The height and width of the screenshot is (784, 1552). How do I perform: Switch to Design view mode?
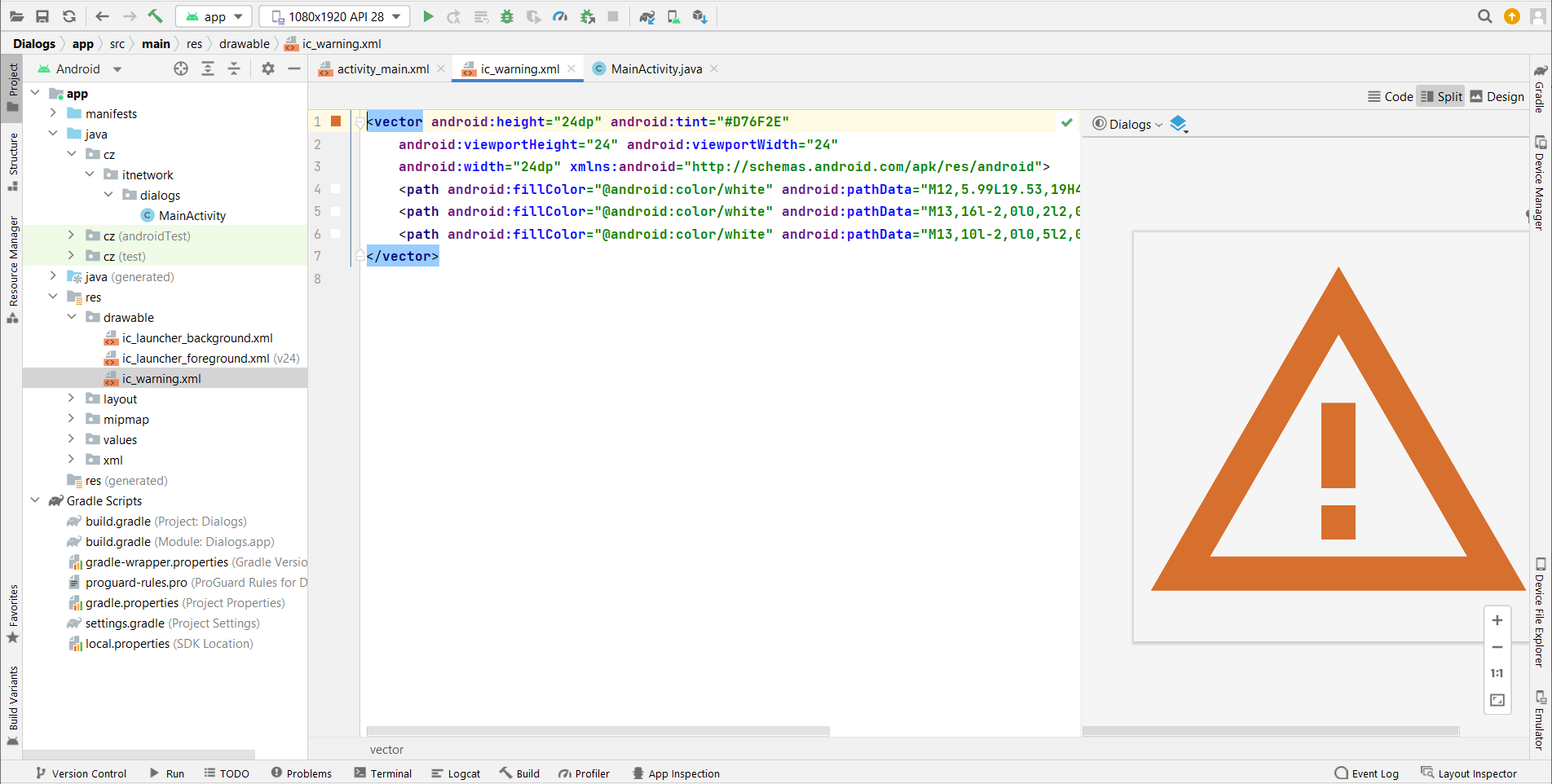click(x=1497, y=96)
